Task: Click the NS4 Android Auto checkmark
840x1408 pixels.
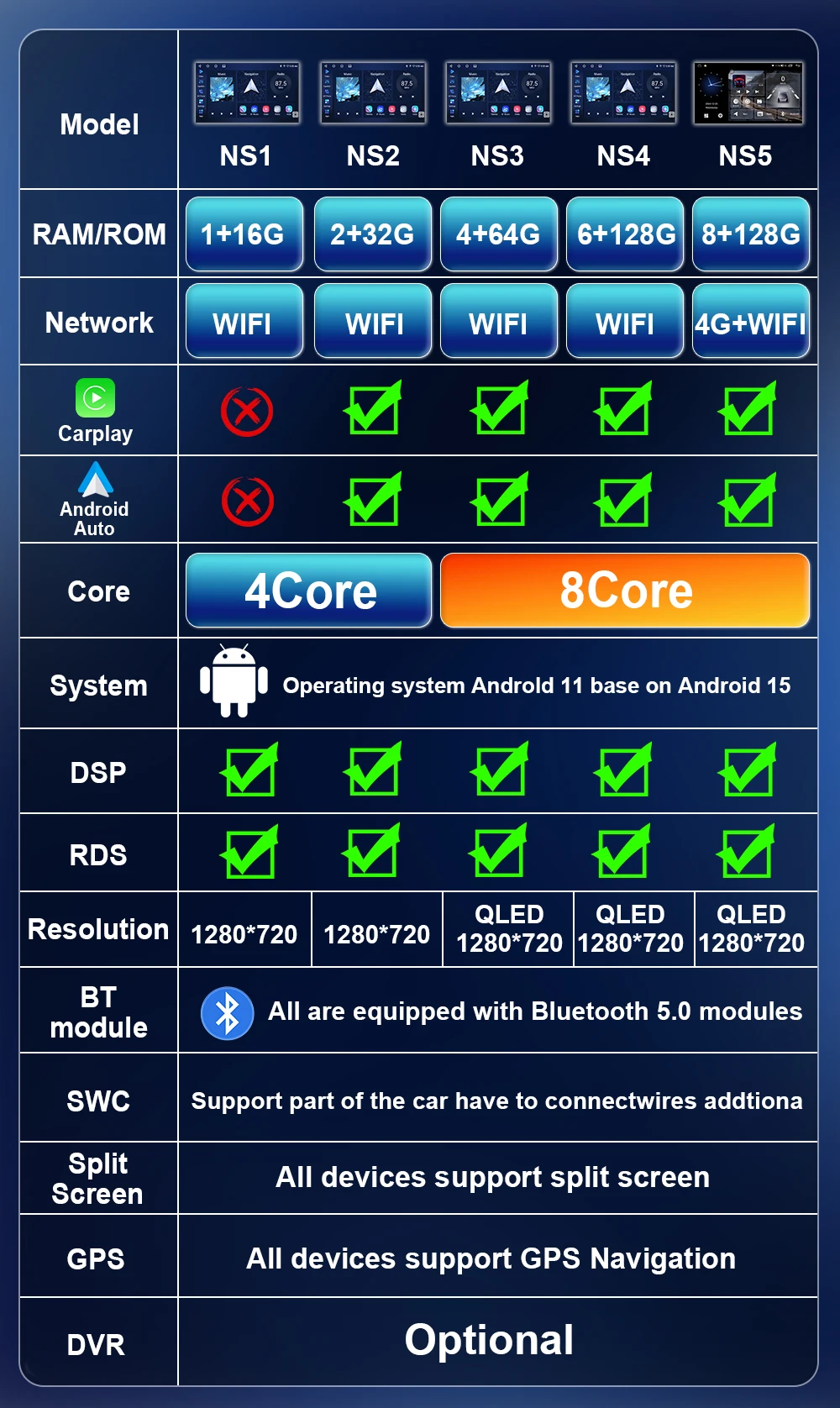Action: click(623, 499)
